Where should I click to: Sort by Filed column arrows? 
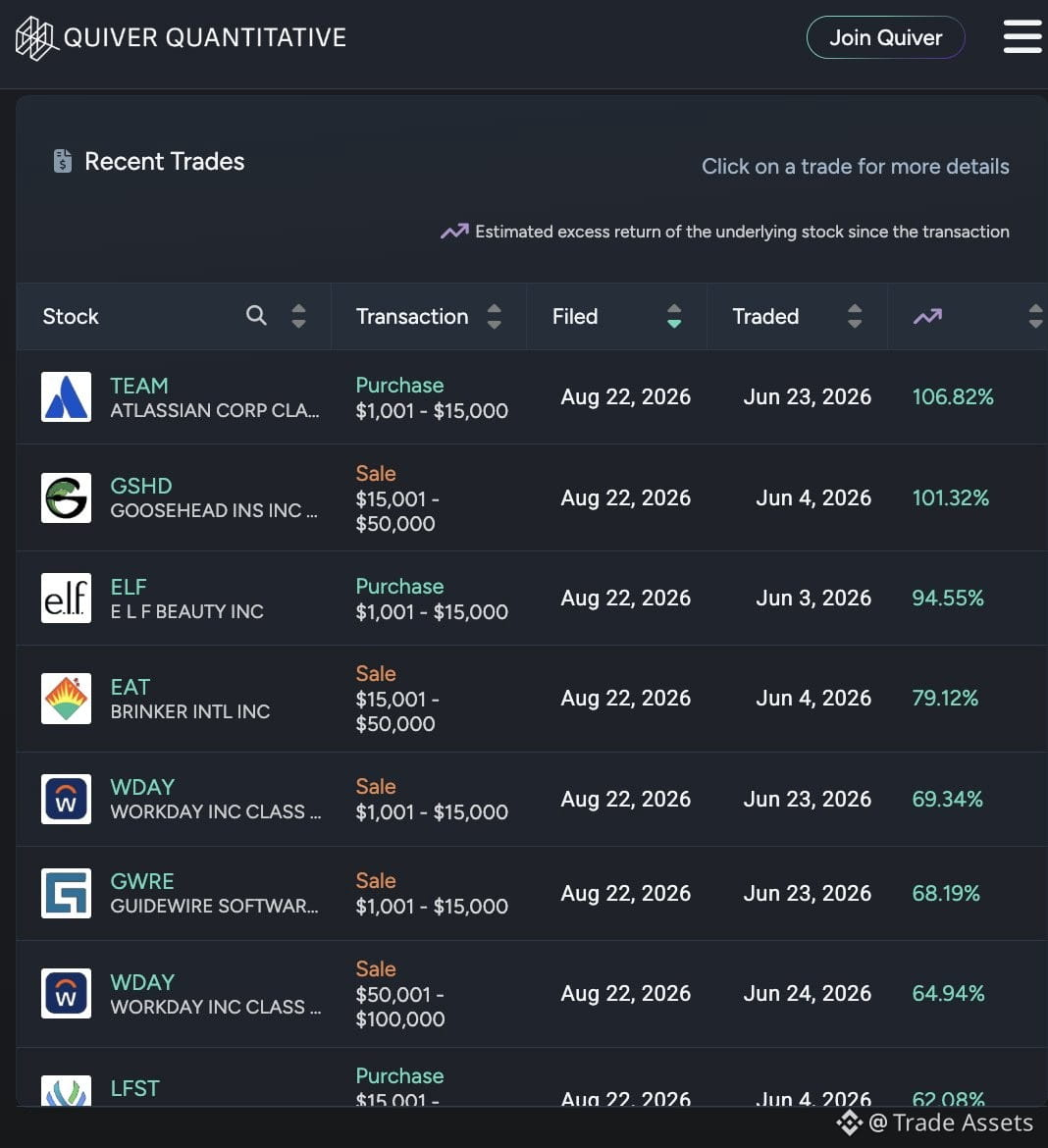674,316
